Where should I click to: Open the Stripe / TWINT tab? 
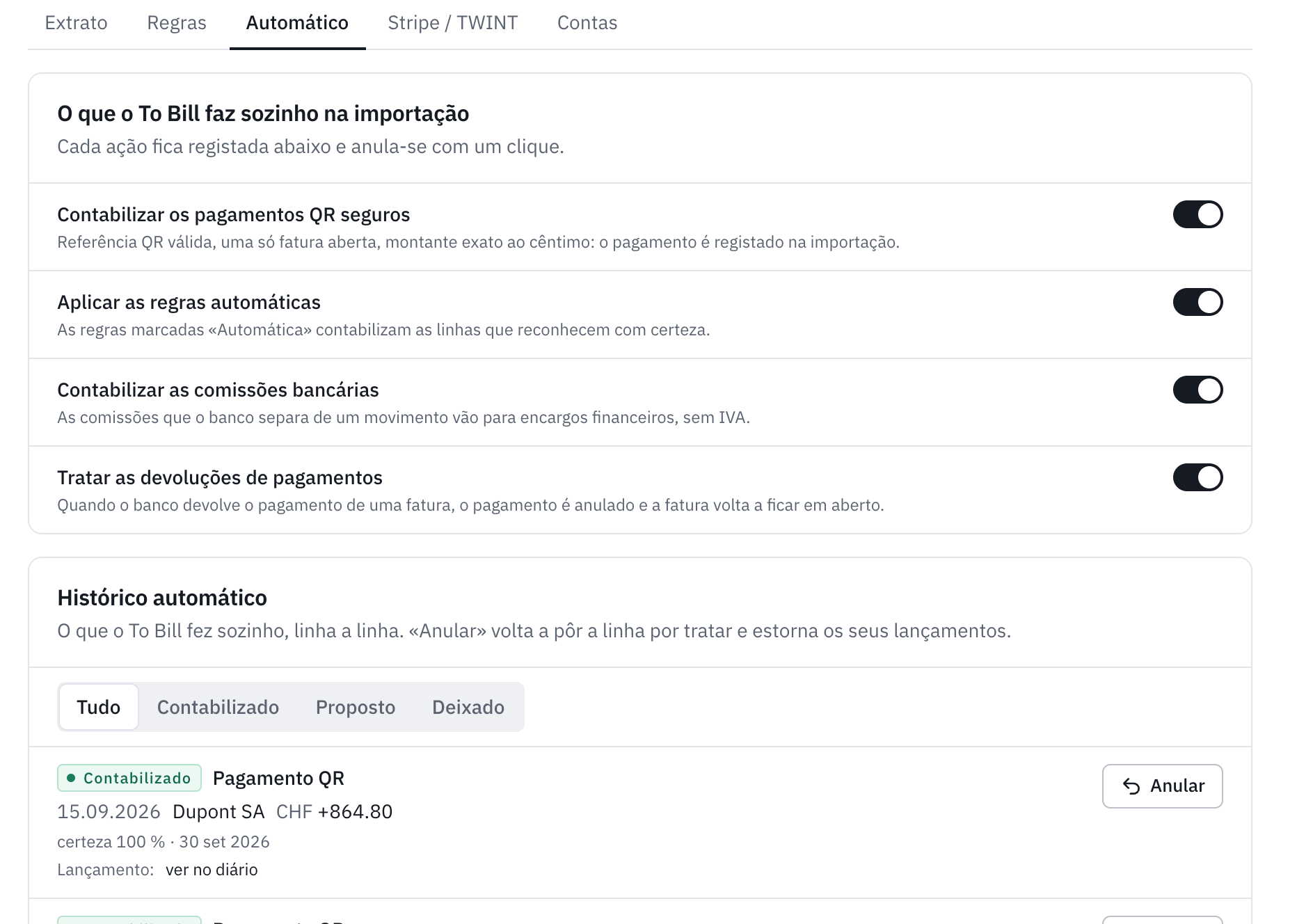(452, 23)
